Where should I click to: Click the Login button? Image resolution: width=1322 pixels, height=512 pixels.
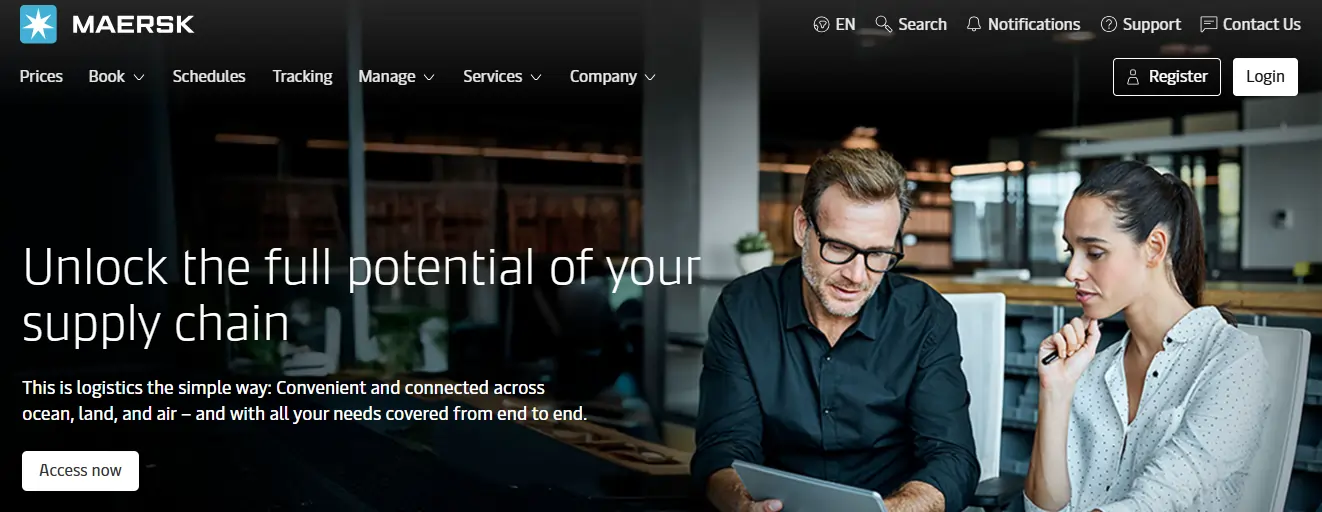click(1265, 77)
